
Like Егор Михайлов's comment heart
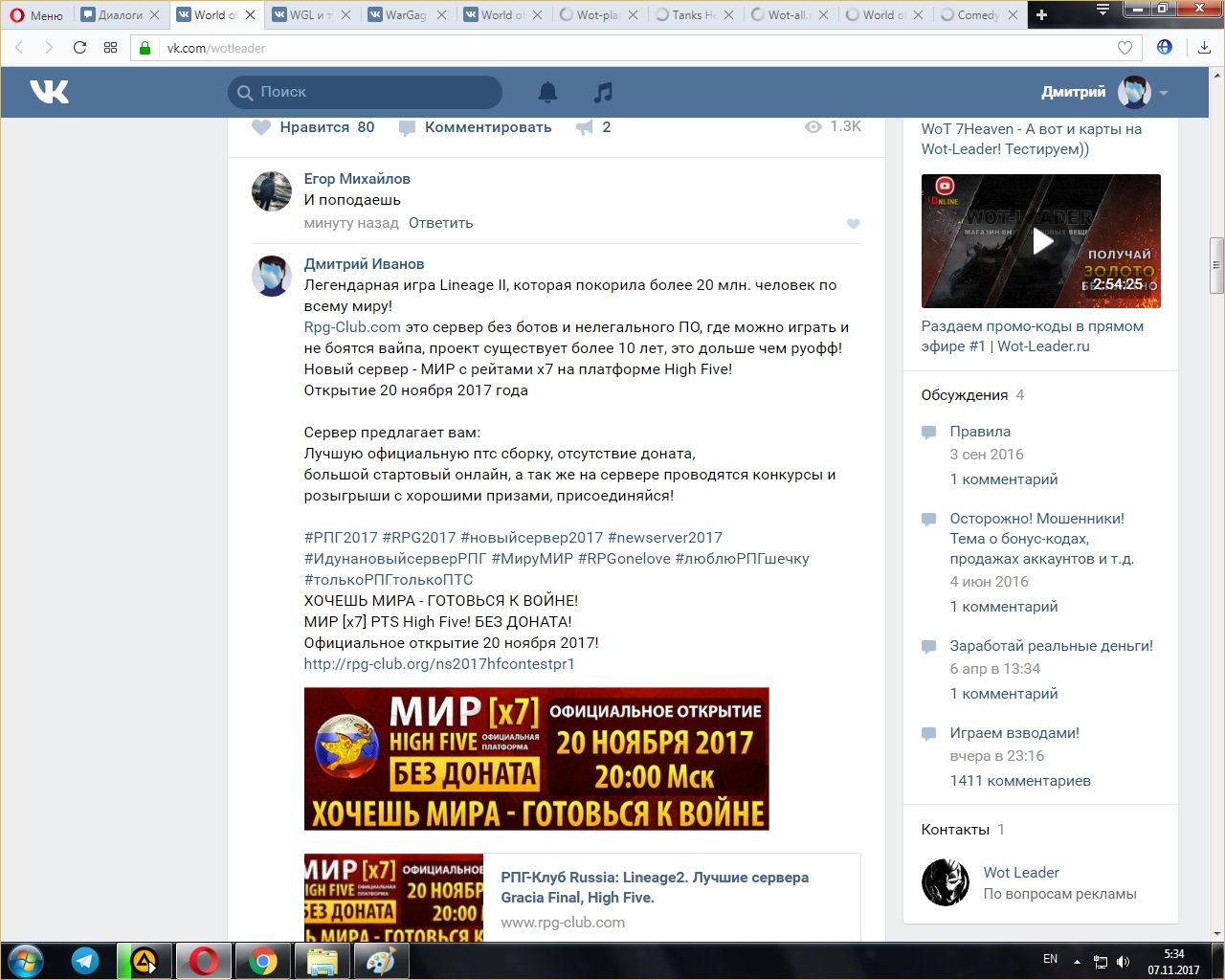point(854,223)
